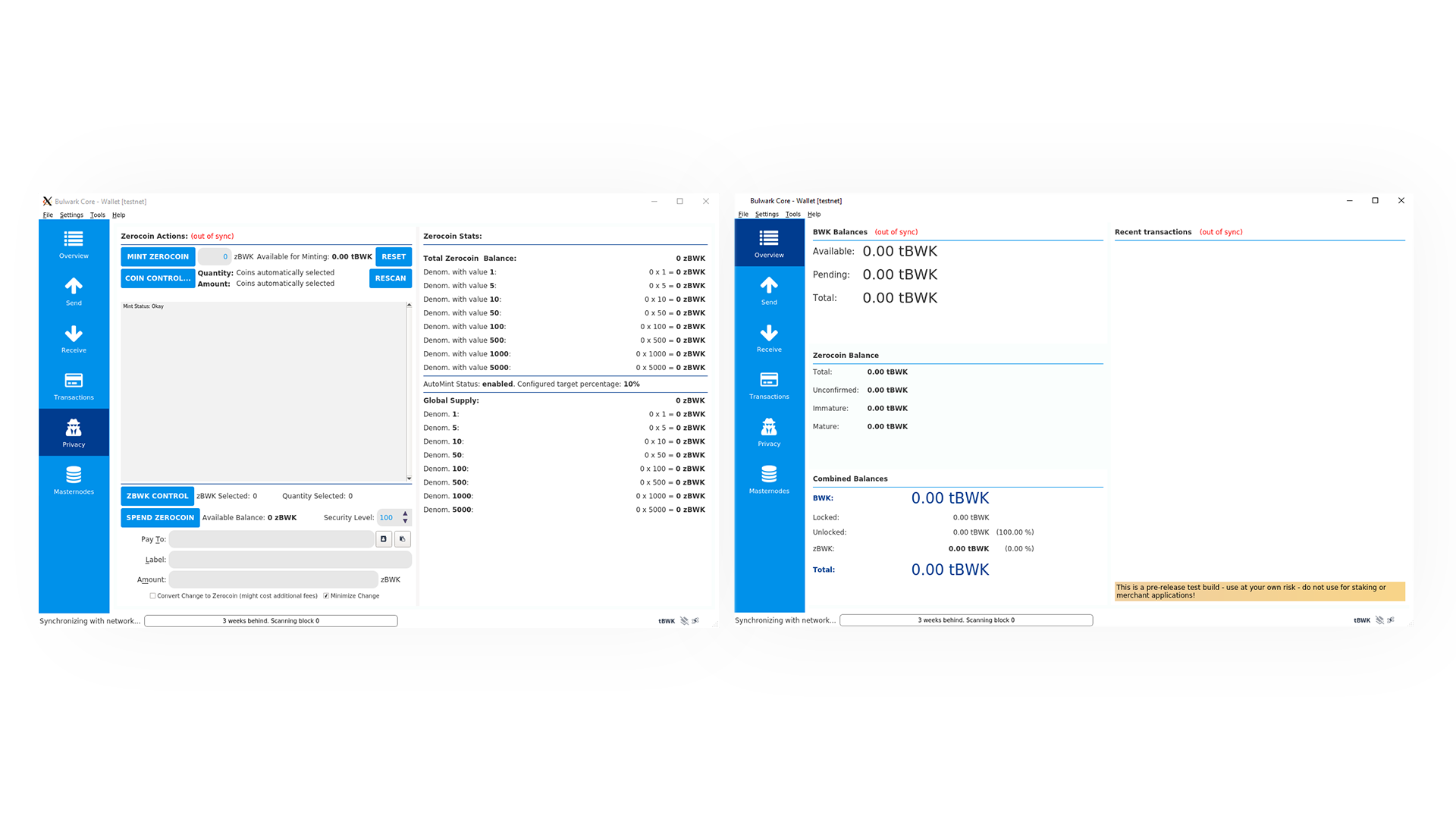Uncheck Minimize Change checkbox
Image resolution: width=1456 pixels, height=819 pixels.
pyautogui.click(x=326, y=596)
